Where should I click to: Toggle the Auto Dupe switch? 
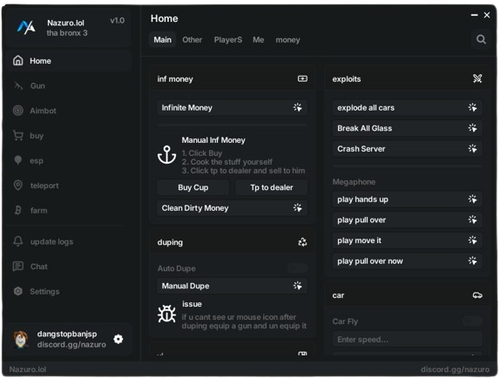[298, 268]
